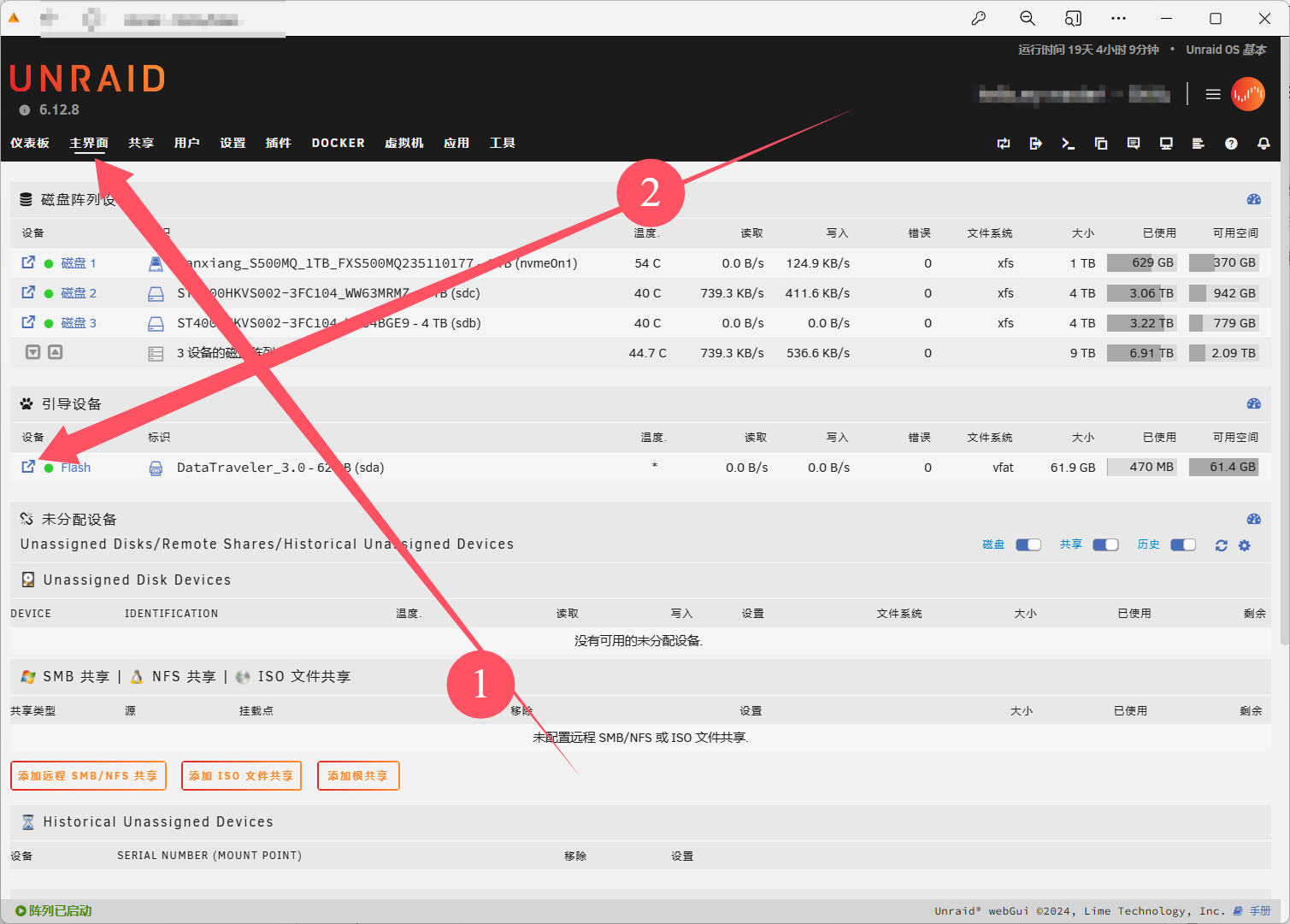The height and width of the screenshot is (924, 1290).
Task: Toggle the 磁盘 switch
Action: 1028,545
